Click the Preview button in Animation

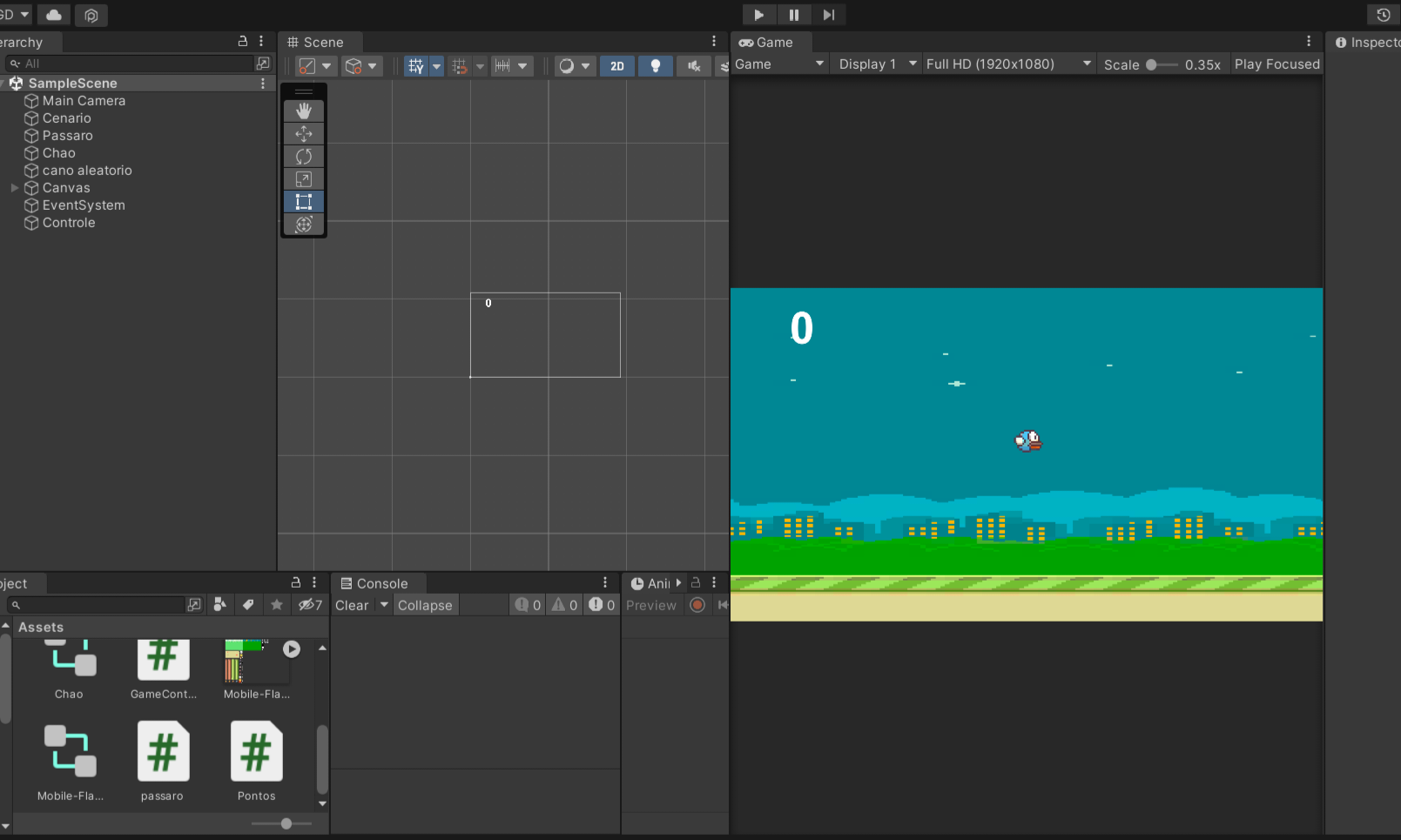[x=651, y=605]
